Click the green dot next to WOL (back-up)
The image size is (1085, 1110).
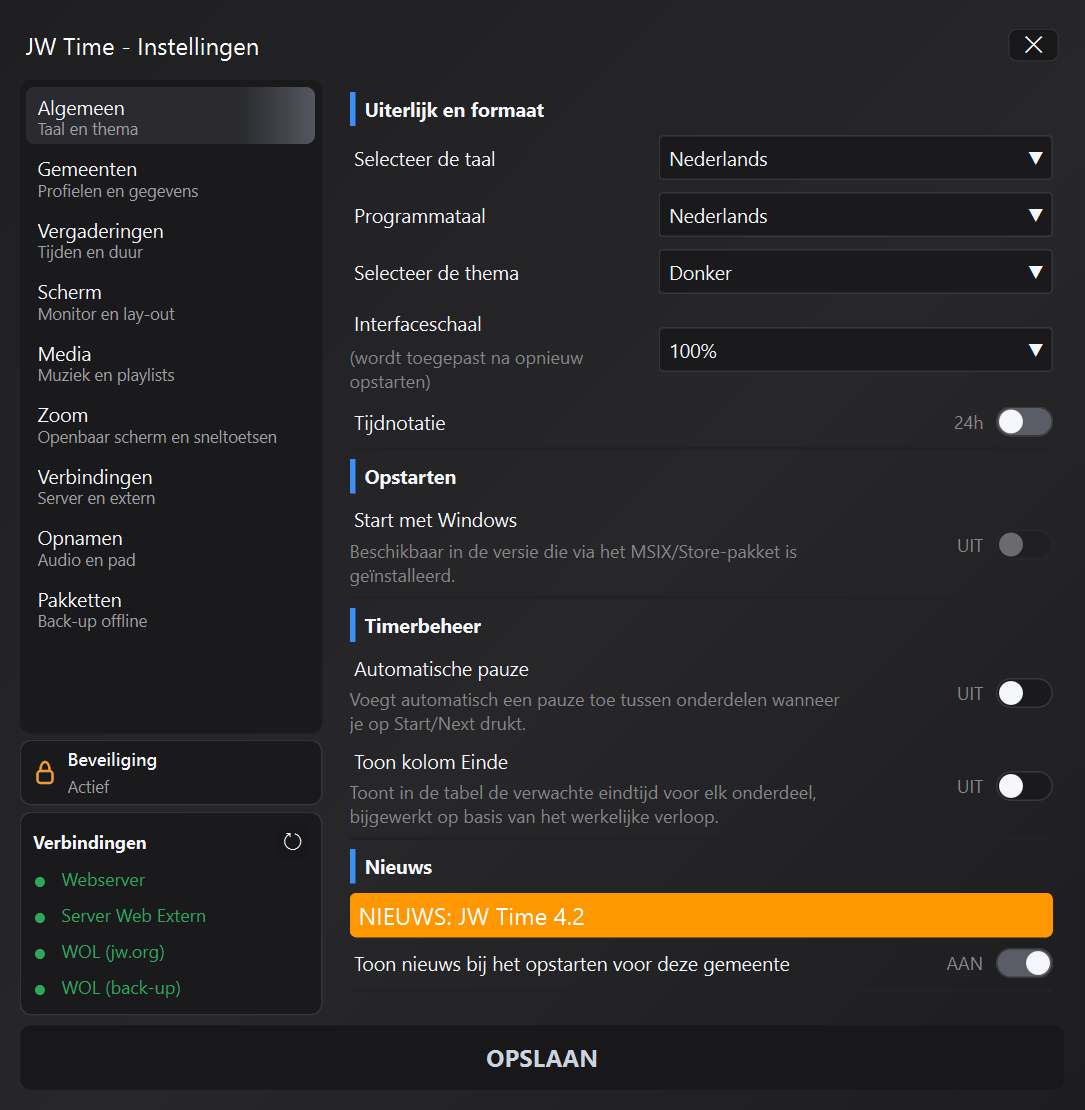(40, 990)
